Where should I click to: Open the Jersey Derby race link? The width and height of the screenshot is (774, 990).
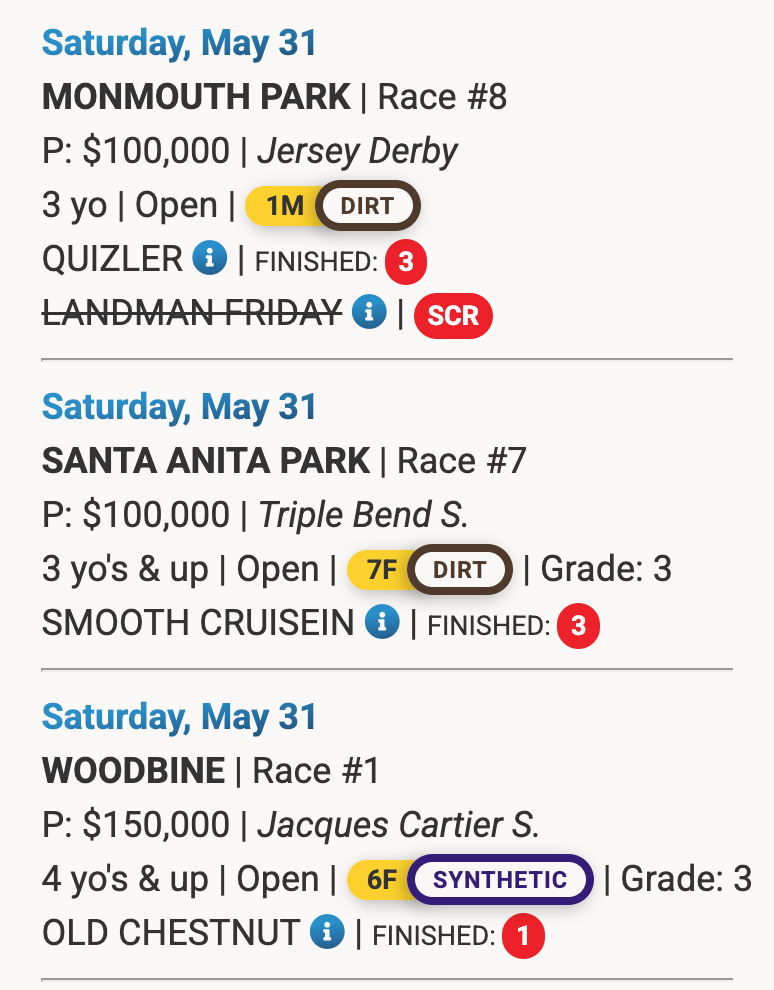point(357,151)
